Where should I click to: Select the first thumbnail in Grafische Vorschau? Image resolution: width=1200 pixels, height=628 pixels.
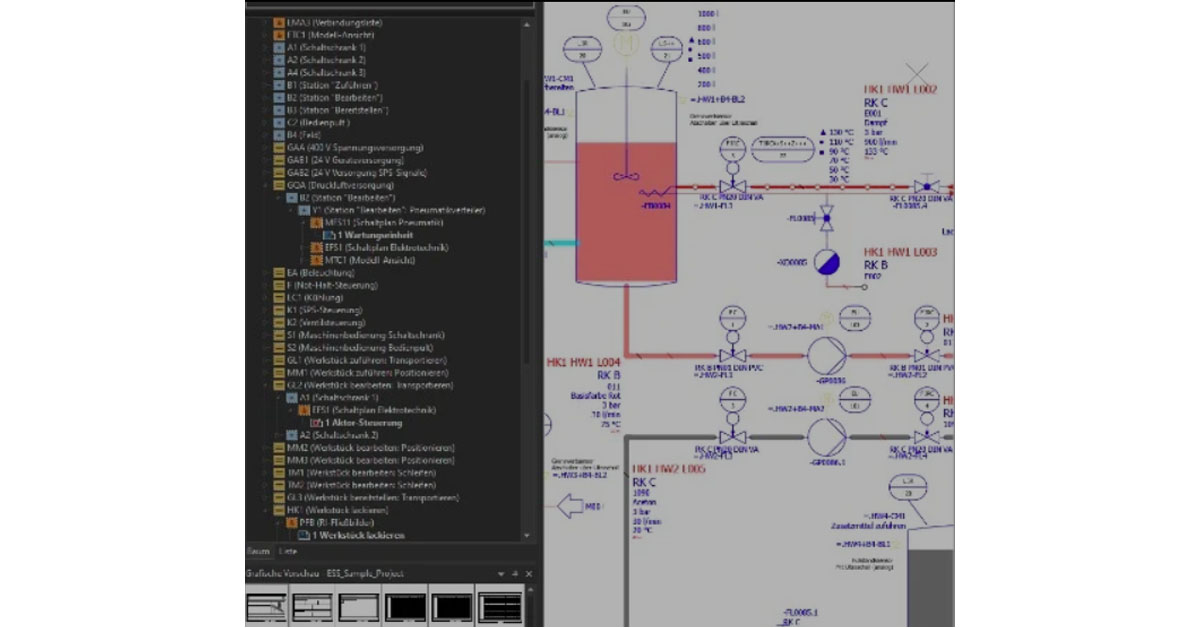265,607
